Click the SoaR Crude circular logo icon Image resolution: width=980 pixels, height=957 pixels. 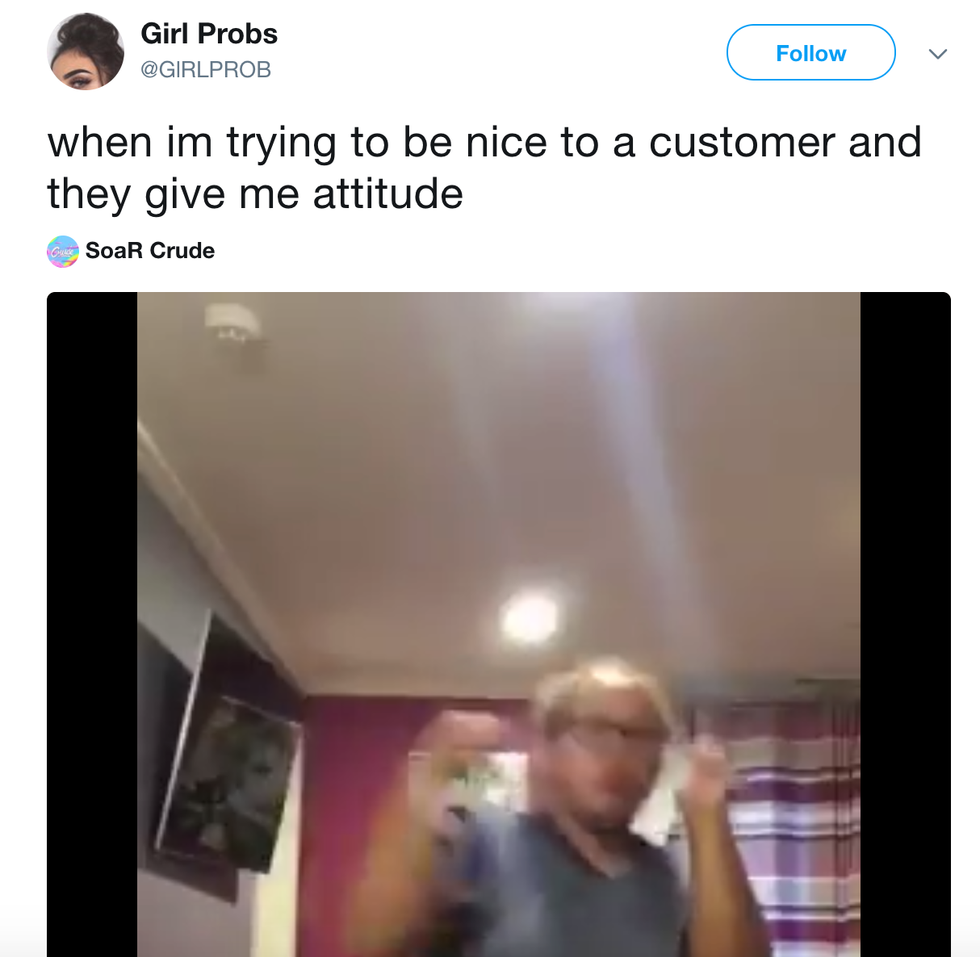tap(63, 251)
